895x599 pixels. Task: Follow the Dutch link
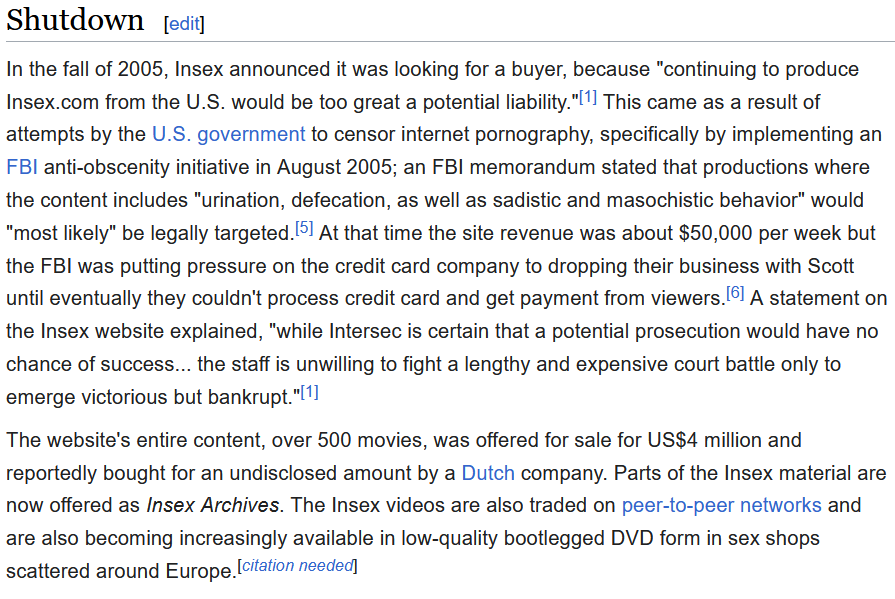tap(488, 472)
